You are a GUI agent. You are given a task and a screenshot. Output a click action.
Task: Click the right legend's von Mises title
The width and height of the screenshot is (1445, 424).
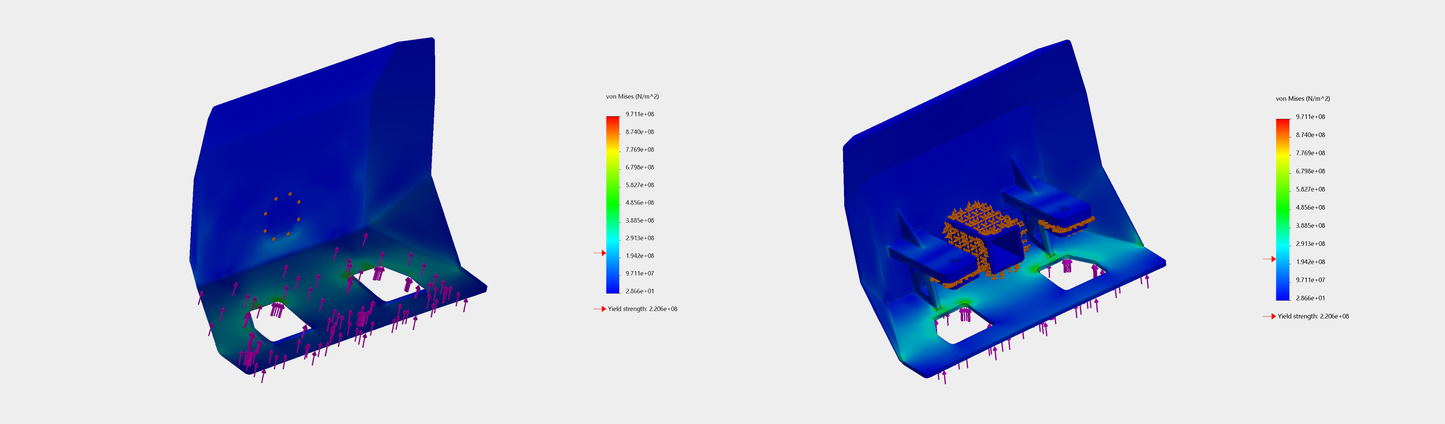pyautogui.click(x=1302, y=99)
